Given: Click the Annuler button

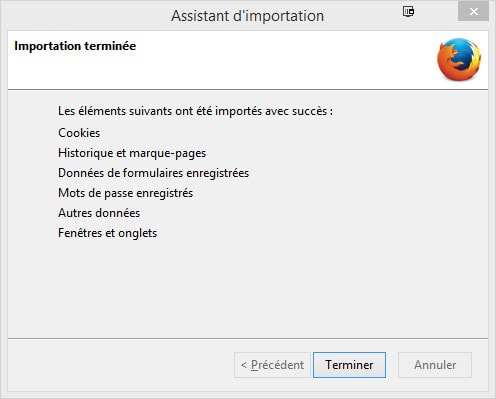Looking at the screenshot, I should tap(435, 365).
